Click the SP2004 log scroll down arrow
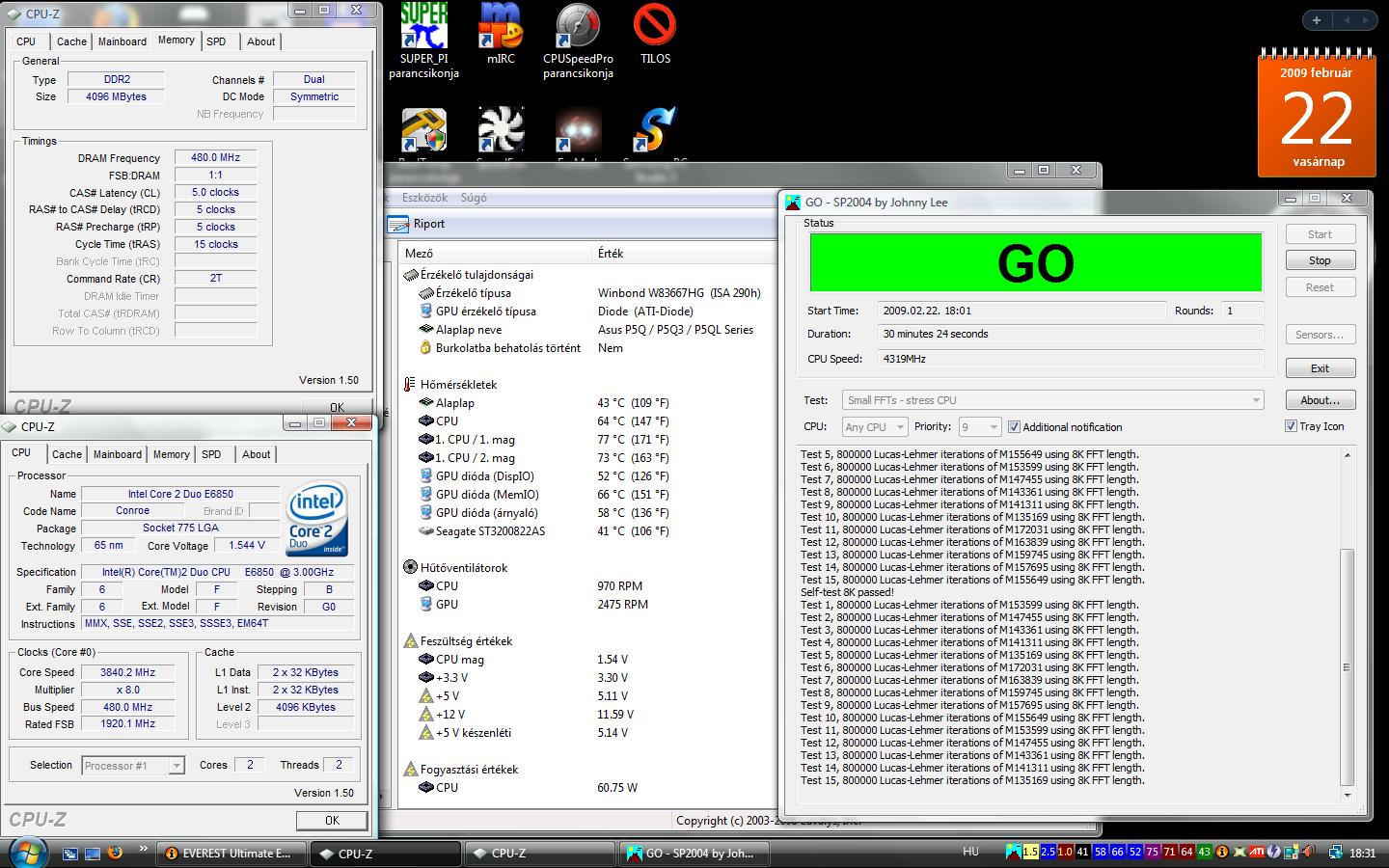 click(x=1347, y=796)
